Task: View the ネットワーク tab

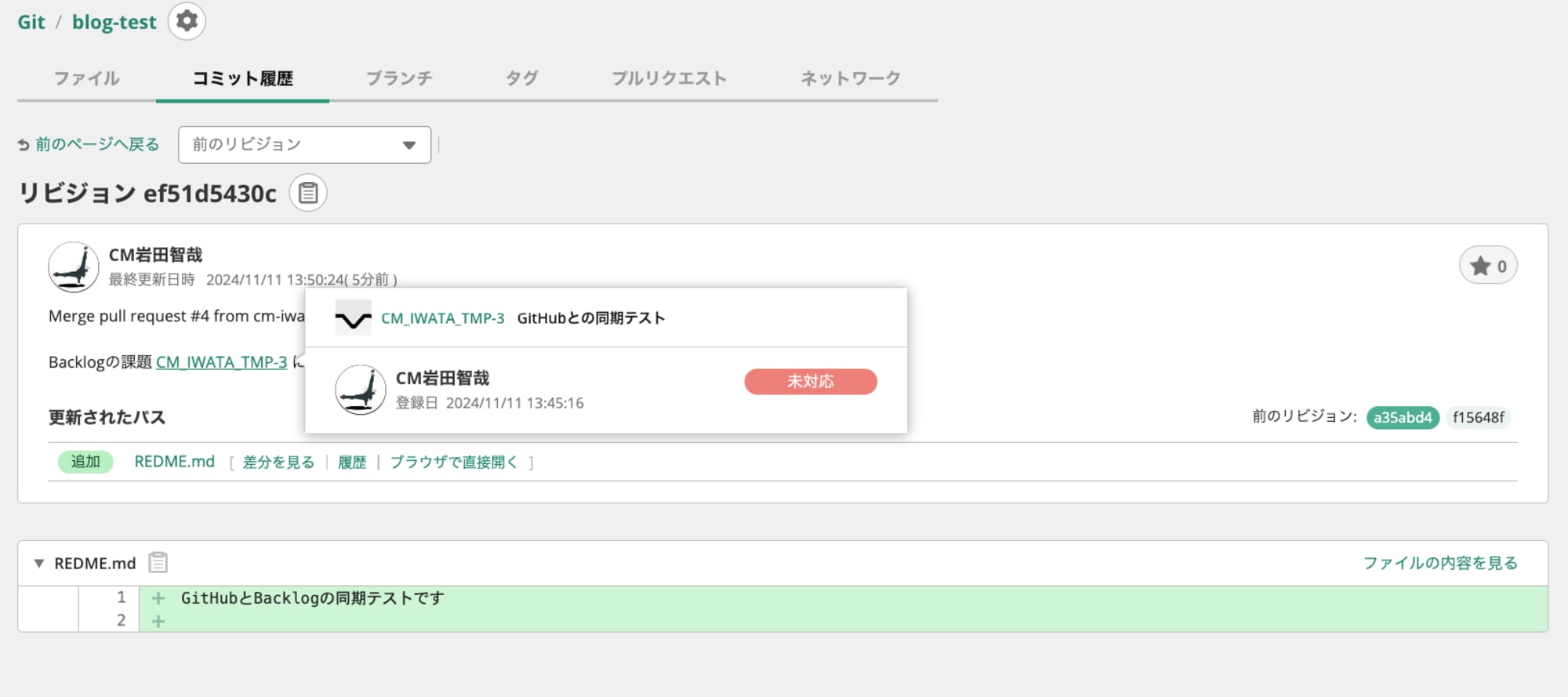Action: pyautogui.click(x=851, y=78)
